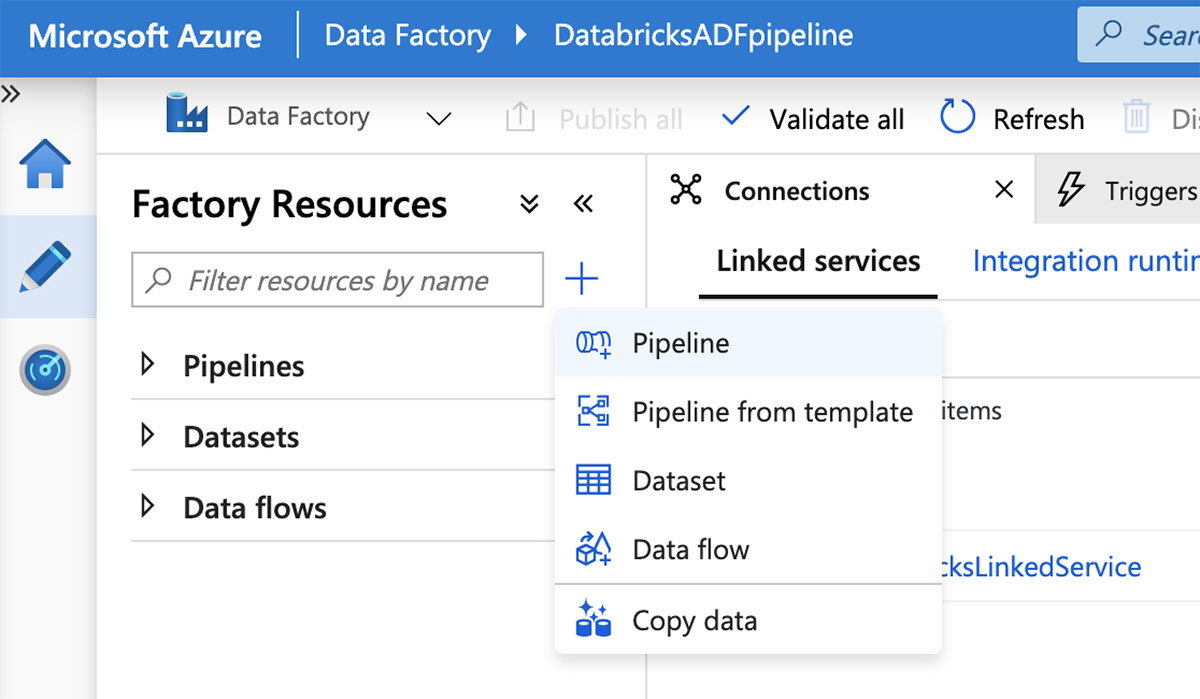
Task: Select Dataset from the add menu
Action: 679,481
